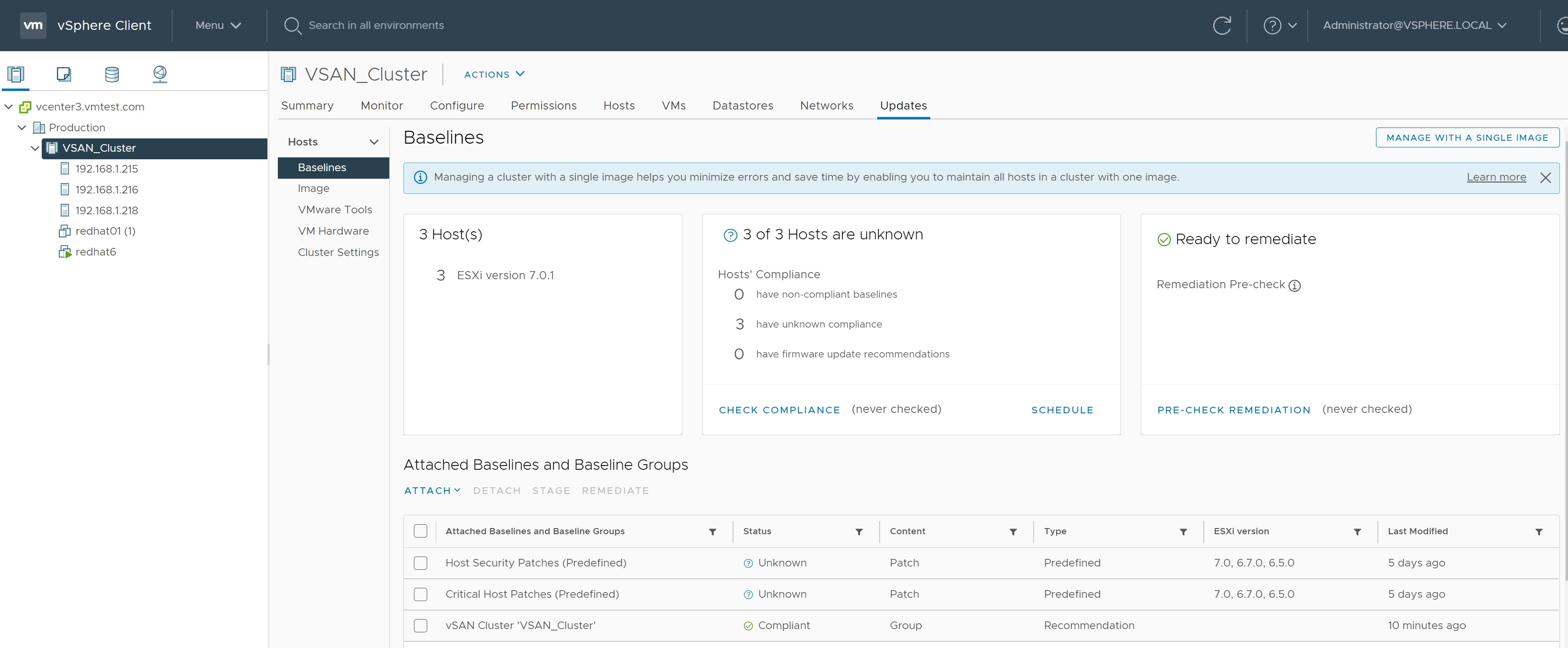Click Manage With a Single Image button

tap(1467, 137)
